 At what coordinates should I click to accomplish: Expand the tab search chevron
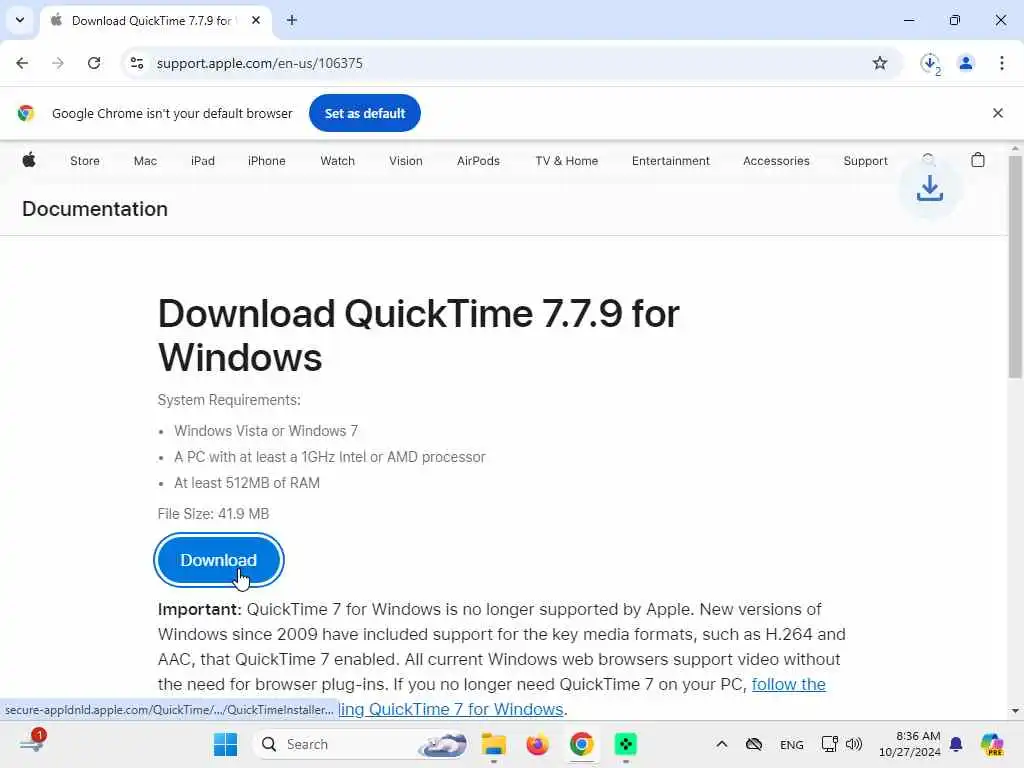tap(20, 20)
